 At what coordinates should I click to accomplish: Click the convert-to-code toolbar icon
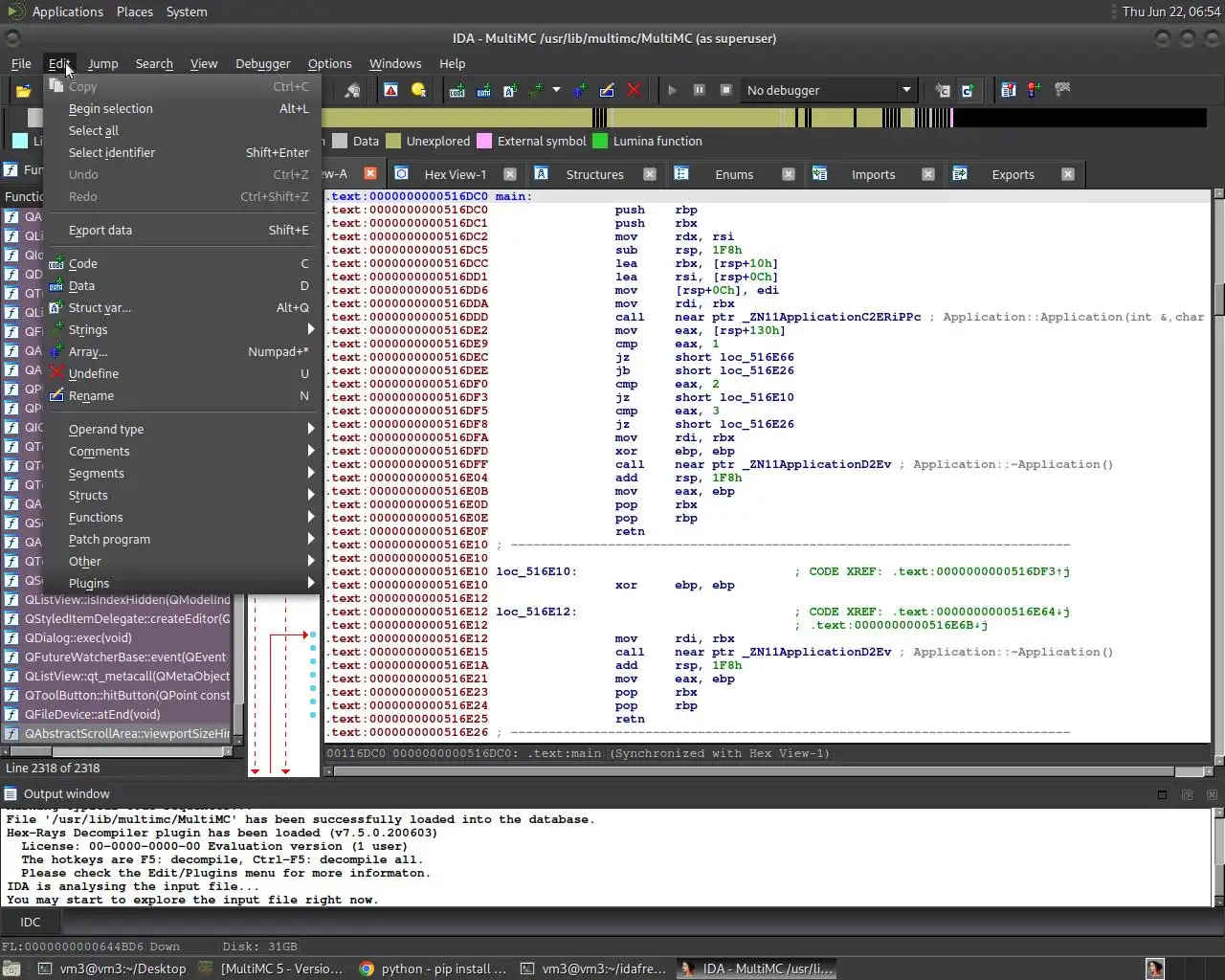457,90
